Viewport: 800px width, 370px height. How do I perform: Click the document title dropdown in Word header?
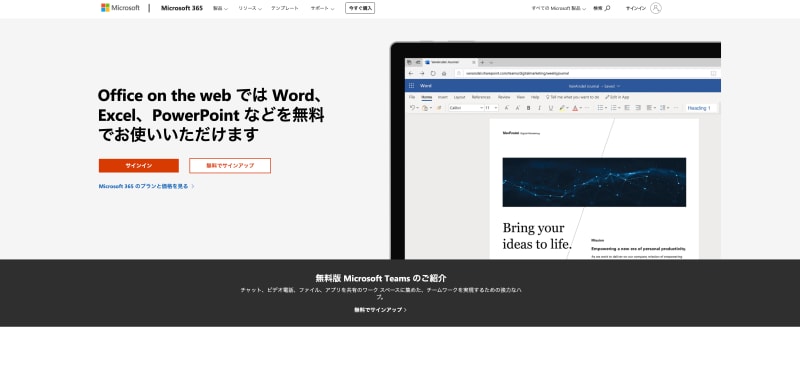click(594, 86)
